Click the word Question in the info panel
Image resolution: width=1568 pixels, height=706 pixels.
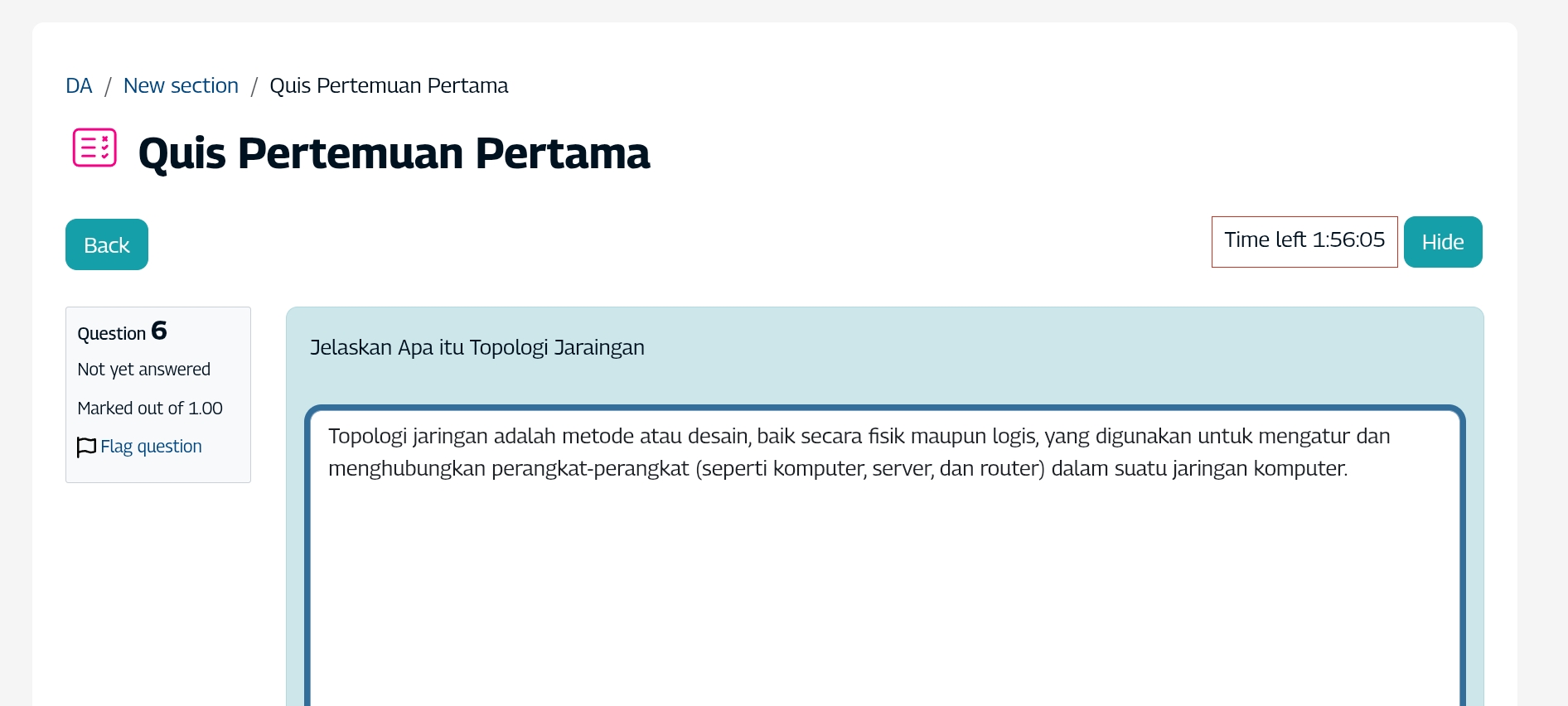tap(111, 333)
